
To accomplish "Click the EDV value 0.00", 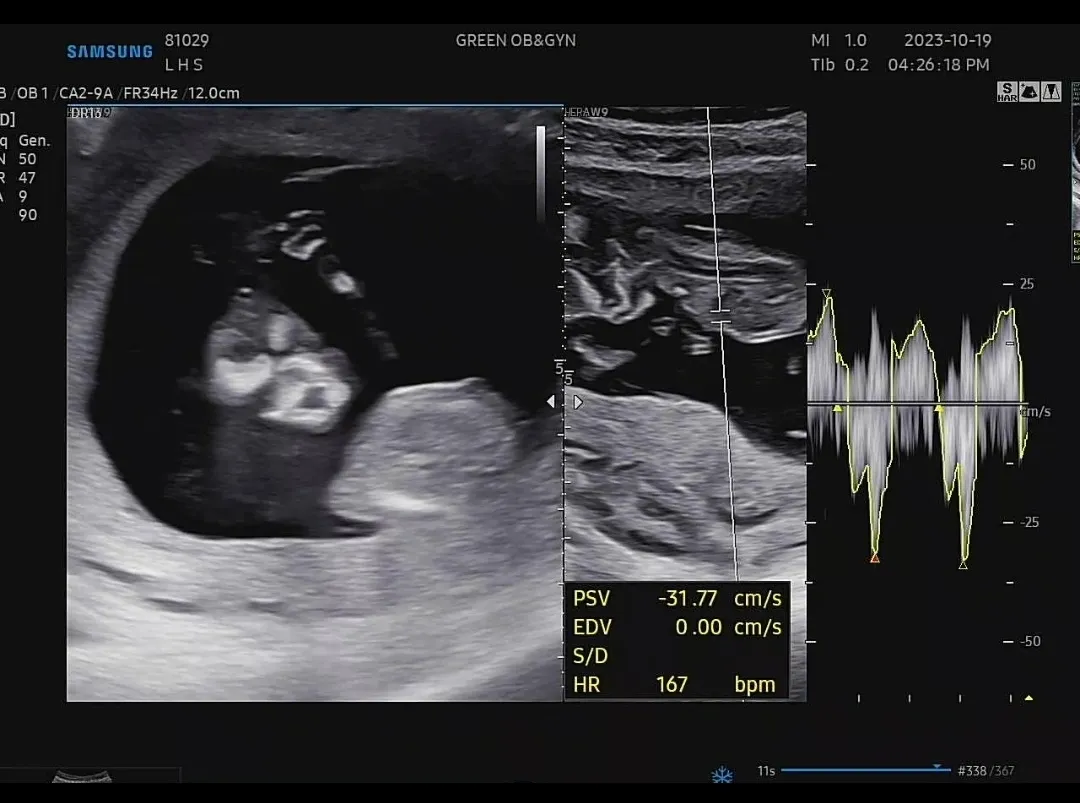I will [x=698, y=627].
